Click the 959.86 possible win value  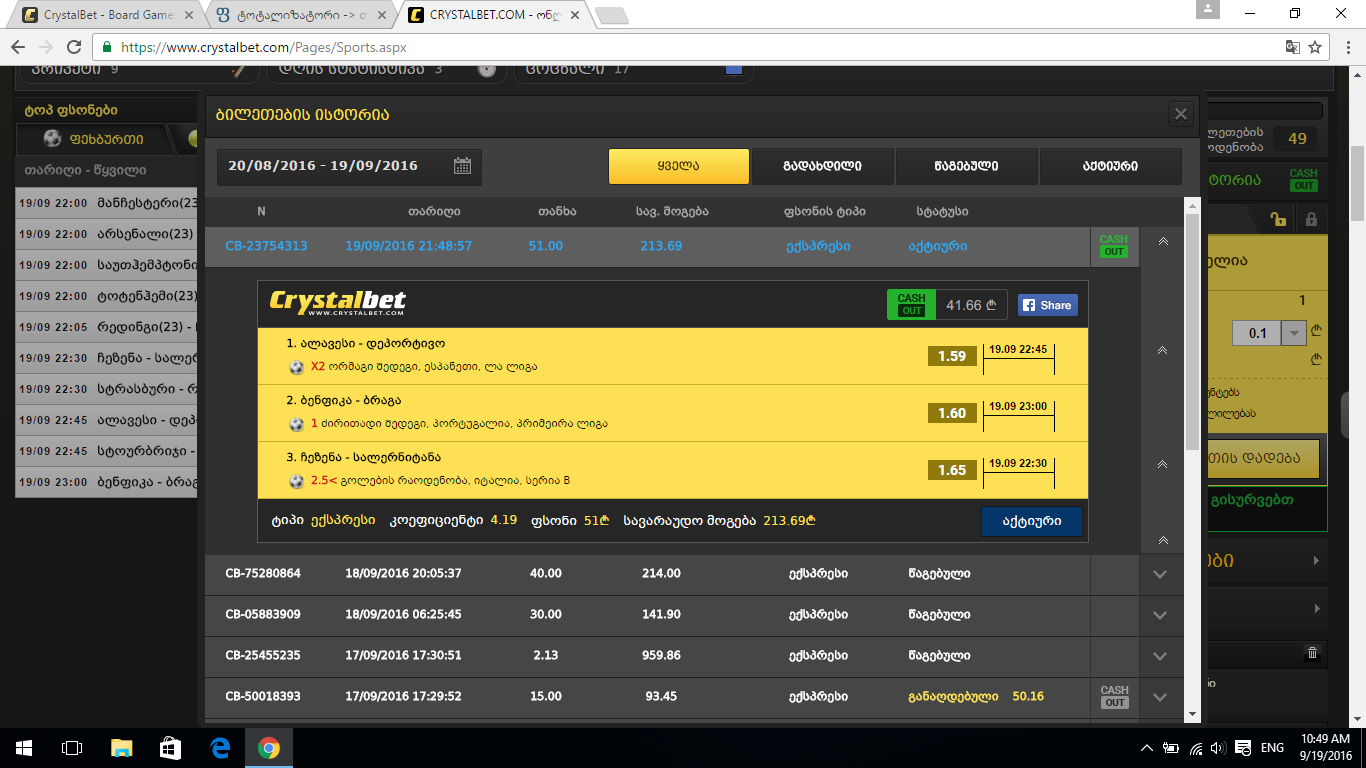click(x=661, y=656)
